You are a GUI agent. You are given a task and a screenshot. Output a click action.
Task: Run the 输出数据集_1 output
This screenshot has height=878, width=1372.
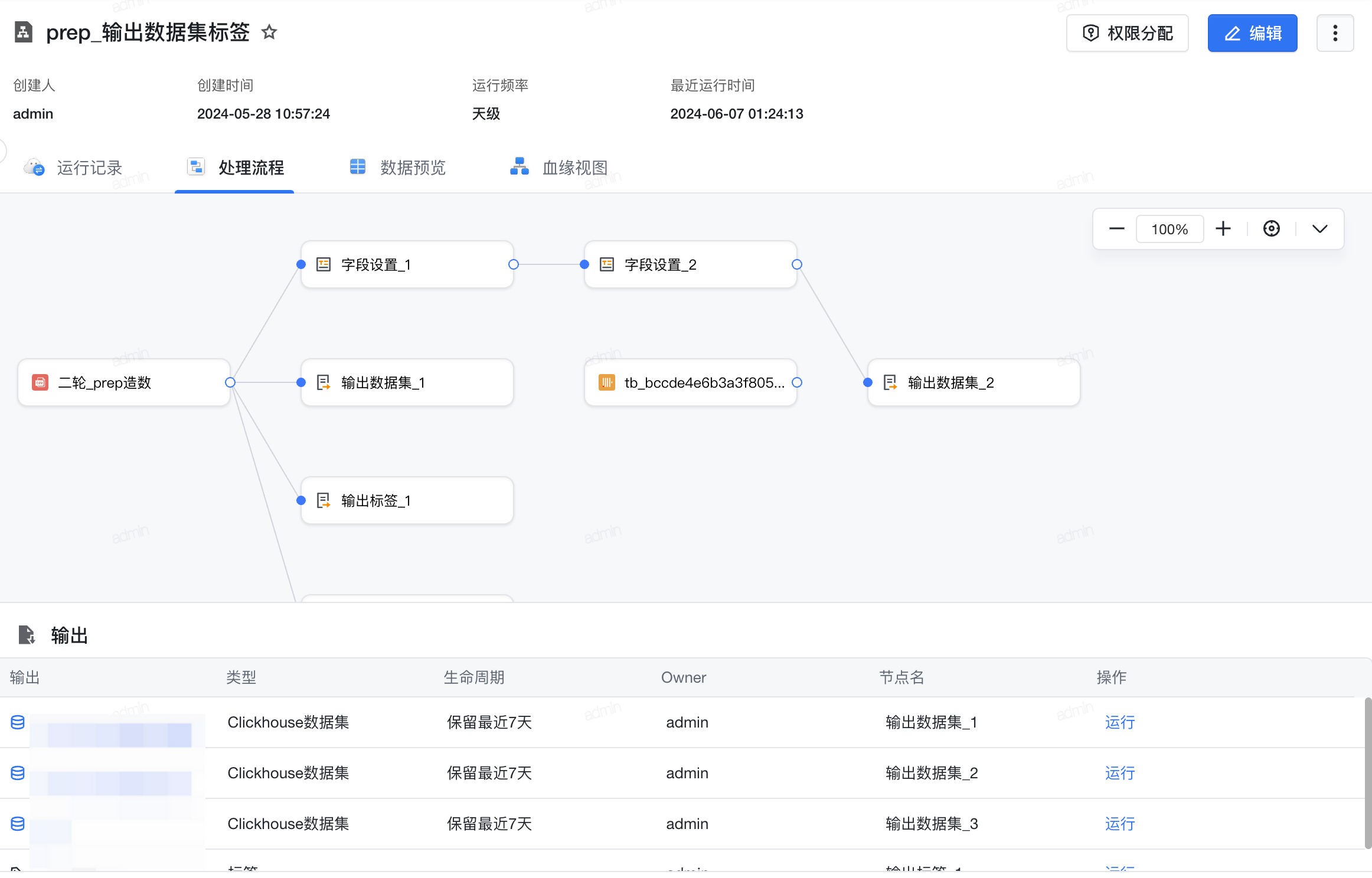click(1120, 722)
